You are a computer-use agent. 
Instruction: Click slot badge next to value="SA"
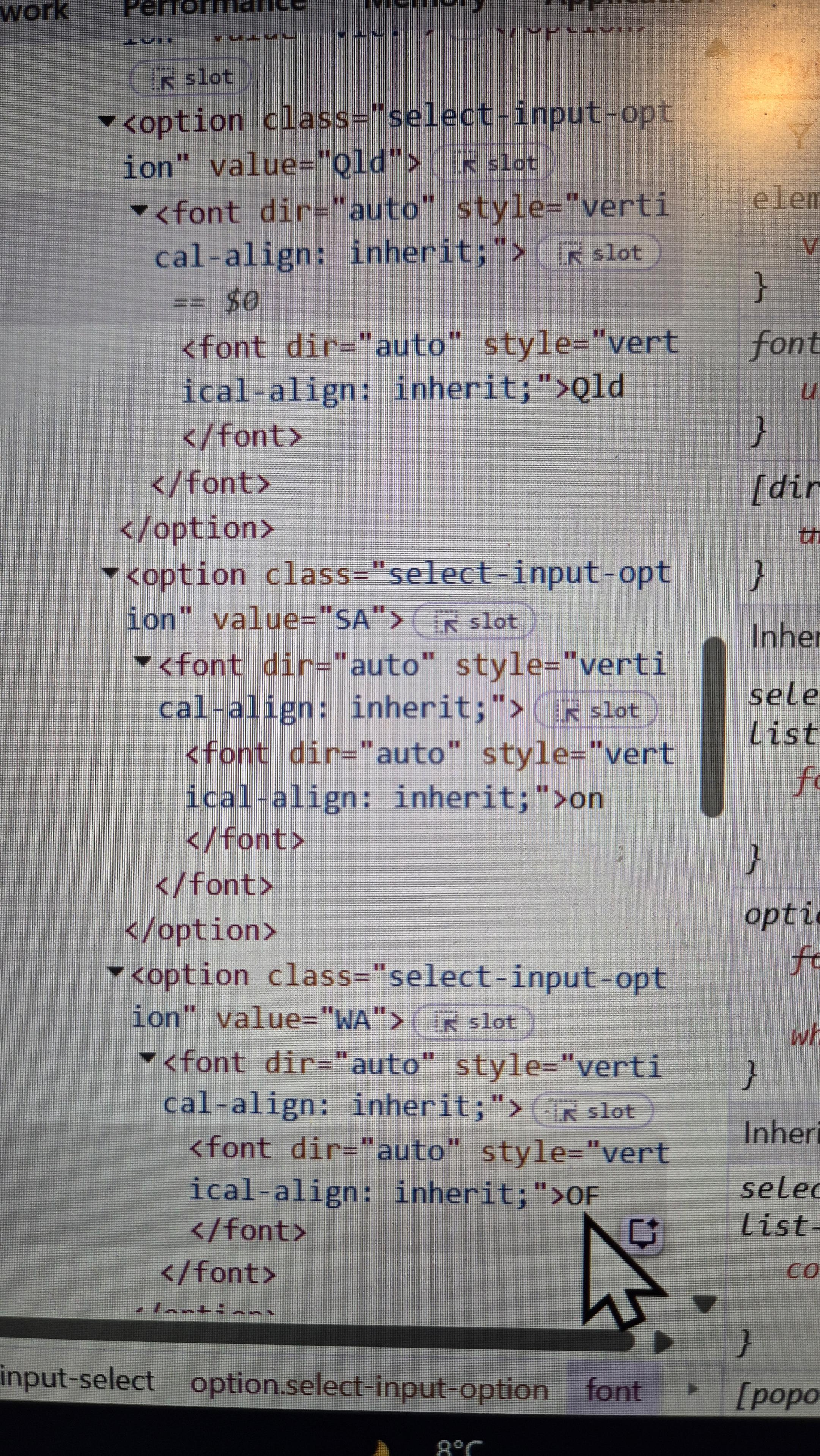(474, 622)
